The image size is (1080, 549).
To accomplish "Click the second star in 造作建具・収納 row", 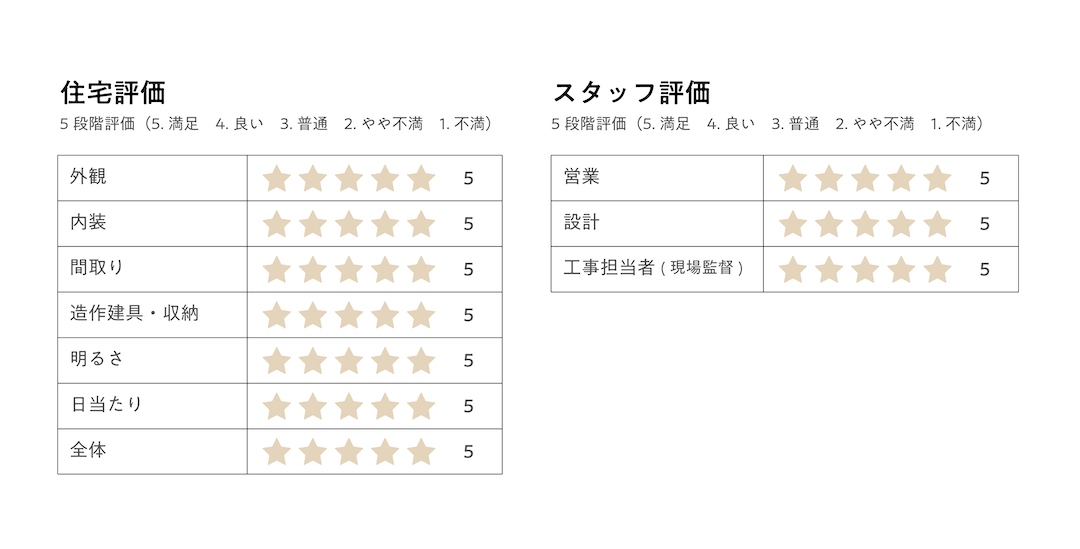I will [313, 315].
